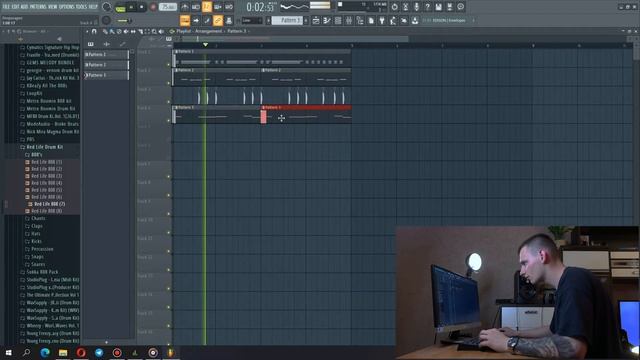Screen dimensions: 640x360
Task: Collapse the 808's subfolder
Action: coord(33,155)
